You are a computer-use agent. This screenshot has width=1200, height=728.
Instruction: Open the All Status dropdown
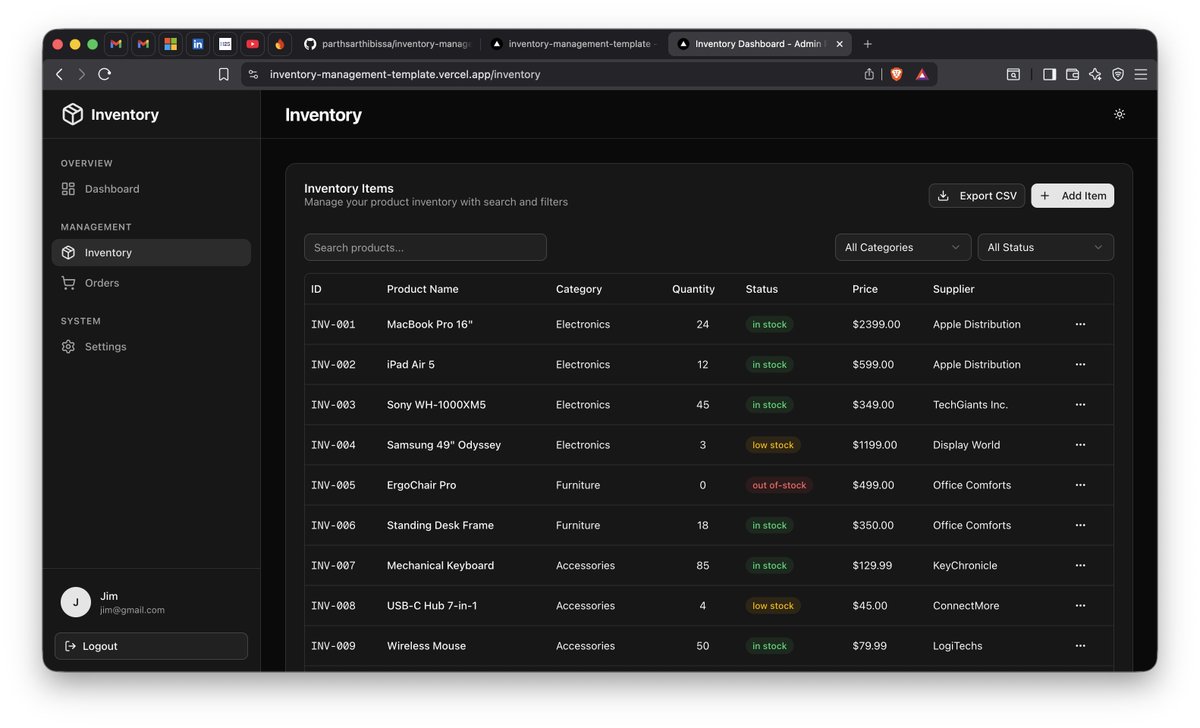tap(1045, 247)
